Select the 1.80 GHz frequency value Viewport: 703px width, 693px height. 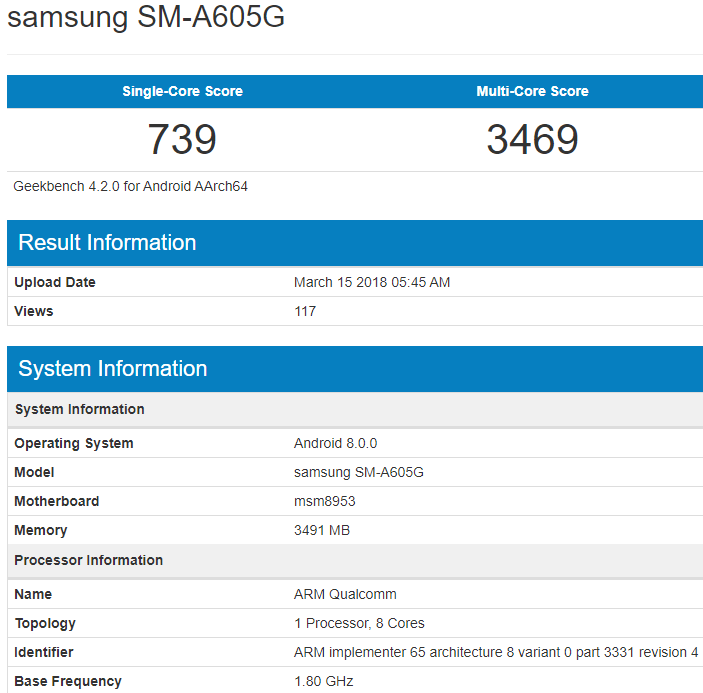coord(324,681)
